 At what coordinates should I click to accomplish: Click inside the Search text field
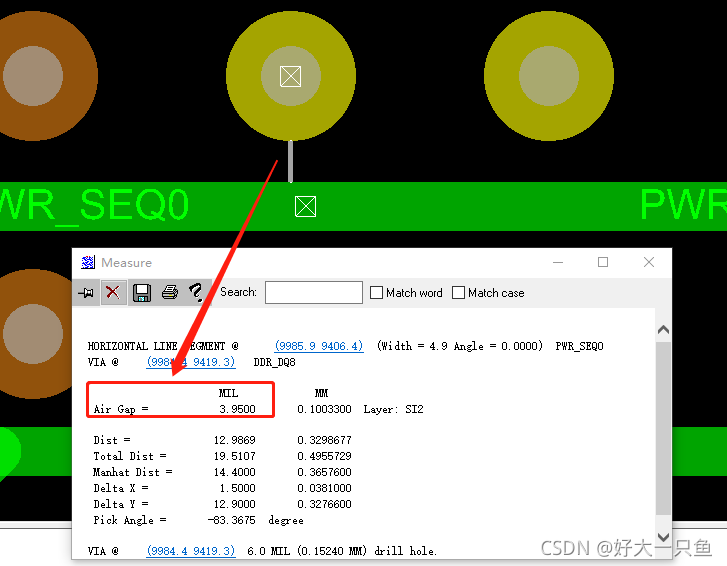tap(313, 292)
